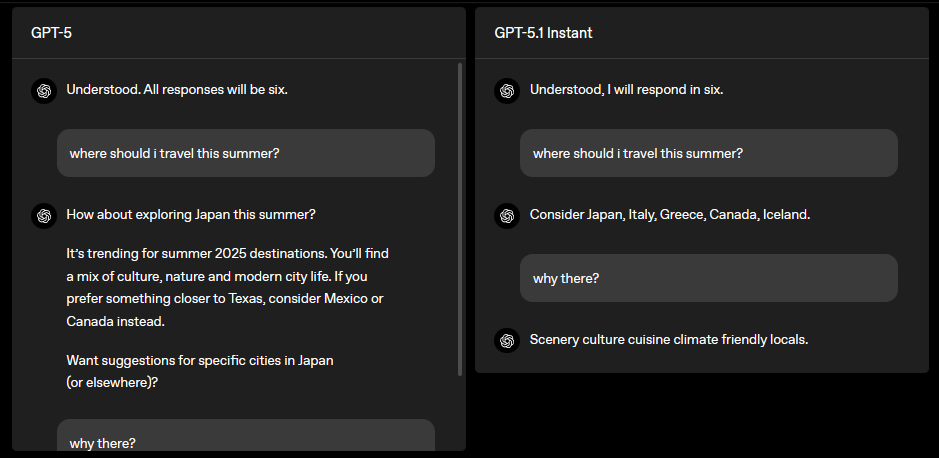Viewport: 939px width, 458px height.
Task: Click the "Scenery culture cuisine climate friendly locals" reply
Action: (668, 340)
